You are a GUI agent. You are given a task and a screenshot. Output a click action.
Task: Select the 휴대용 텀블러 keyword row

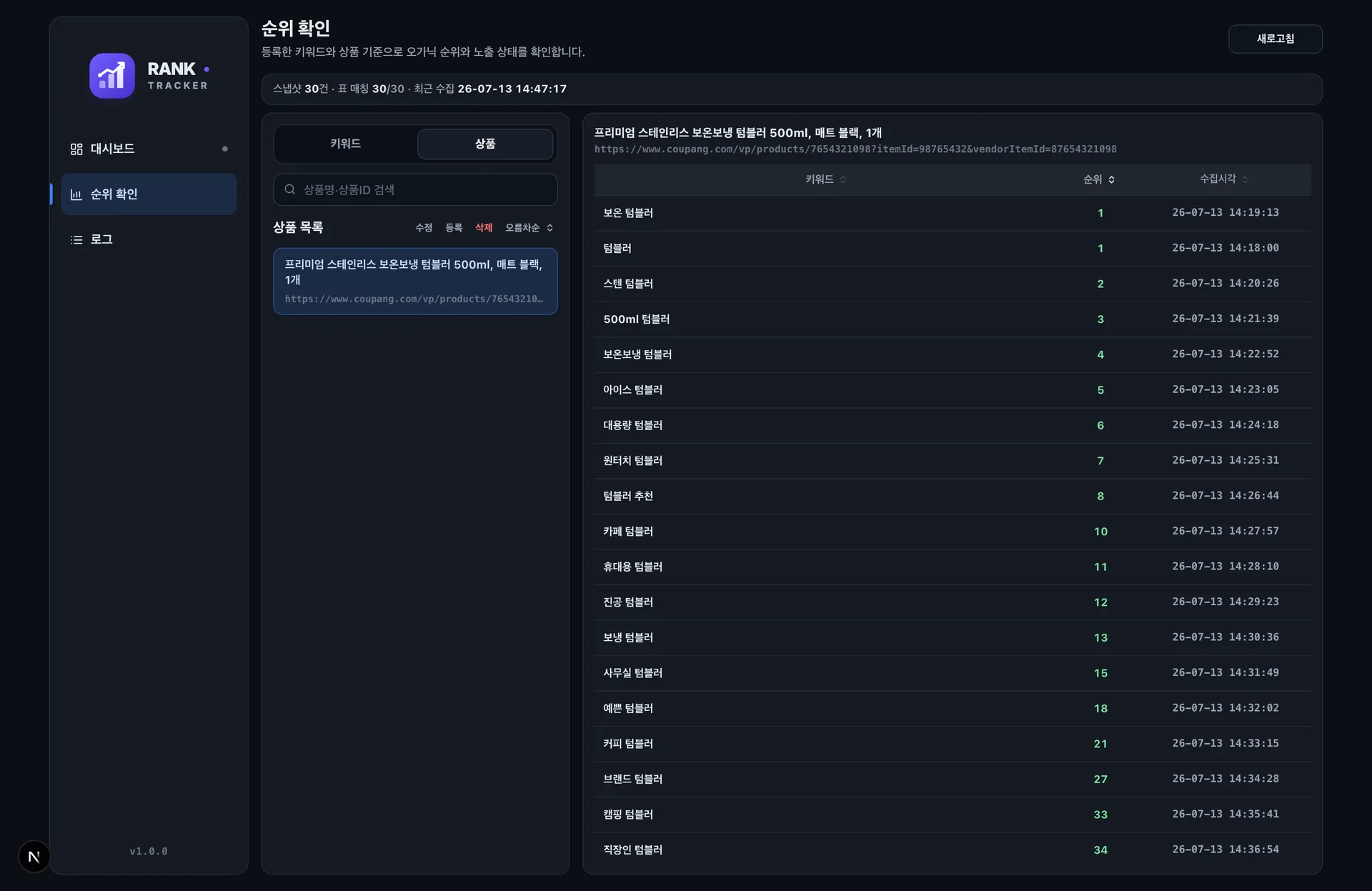953,567
